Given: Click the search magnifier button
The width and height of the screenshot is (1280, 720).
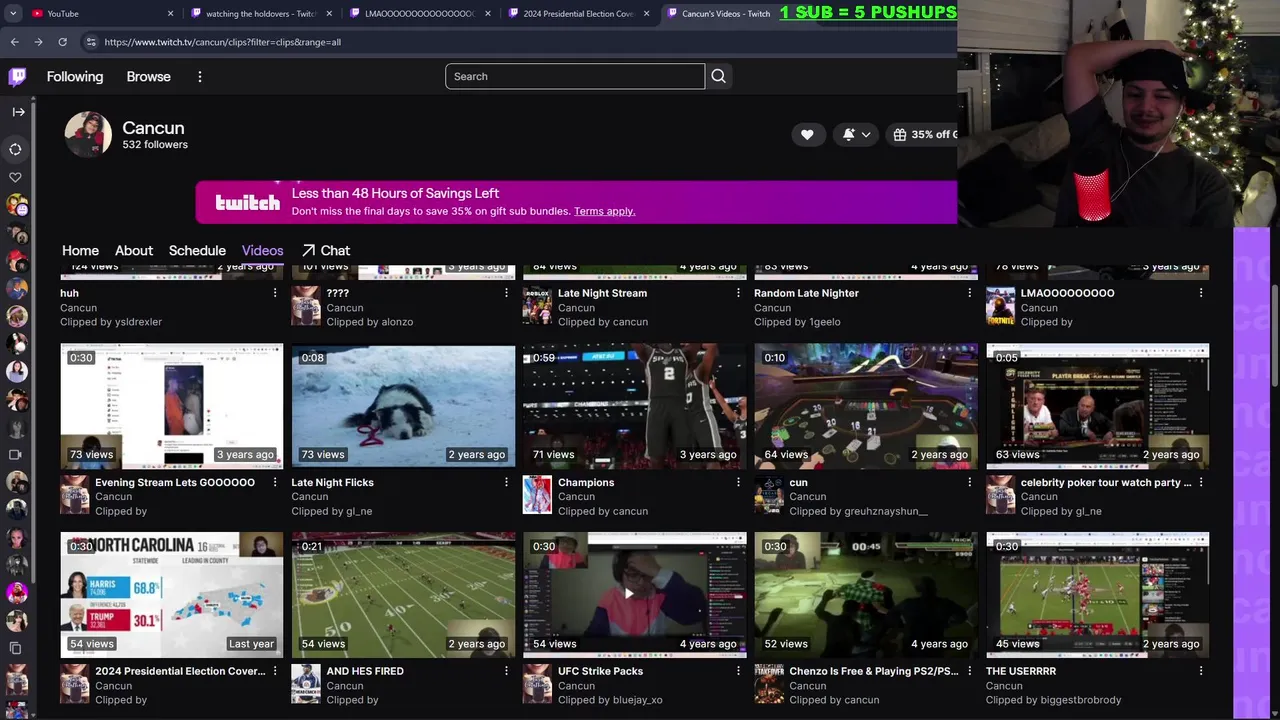Looking at the screenshot, I should point(718,76).
